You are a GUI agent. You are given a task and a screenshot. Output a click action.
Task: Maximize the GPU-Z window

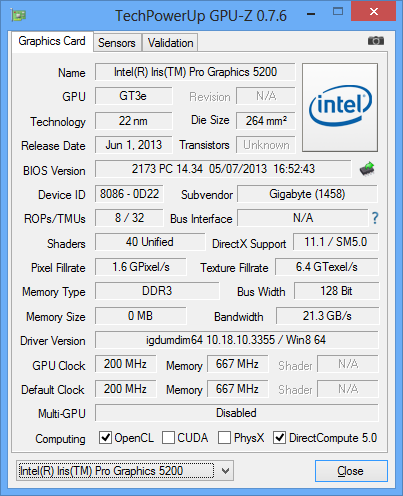pyautogui.click(x=338, y=12)
